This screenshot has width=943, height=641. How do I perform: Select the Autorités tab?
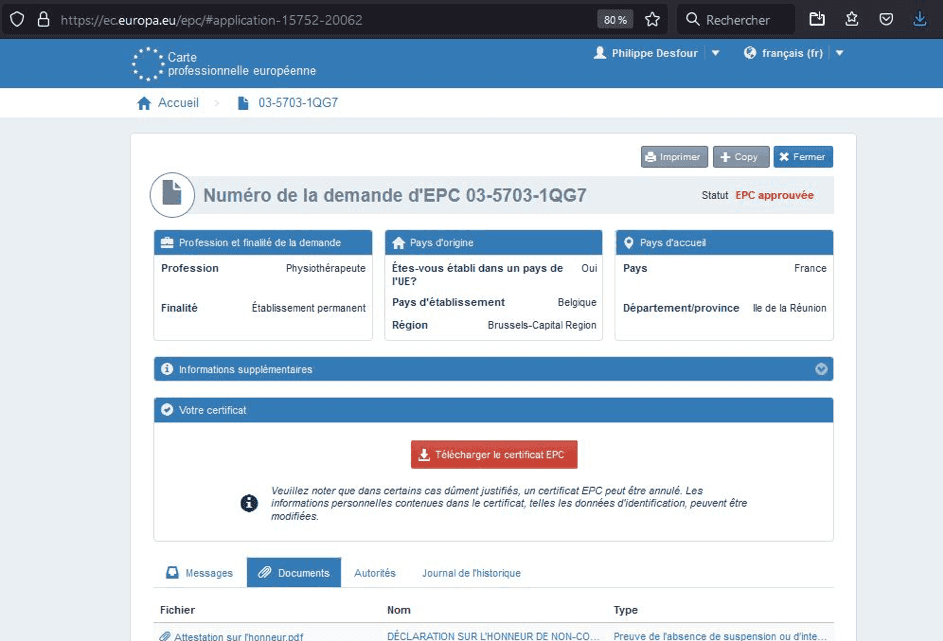click(375, 573)
